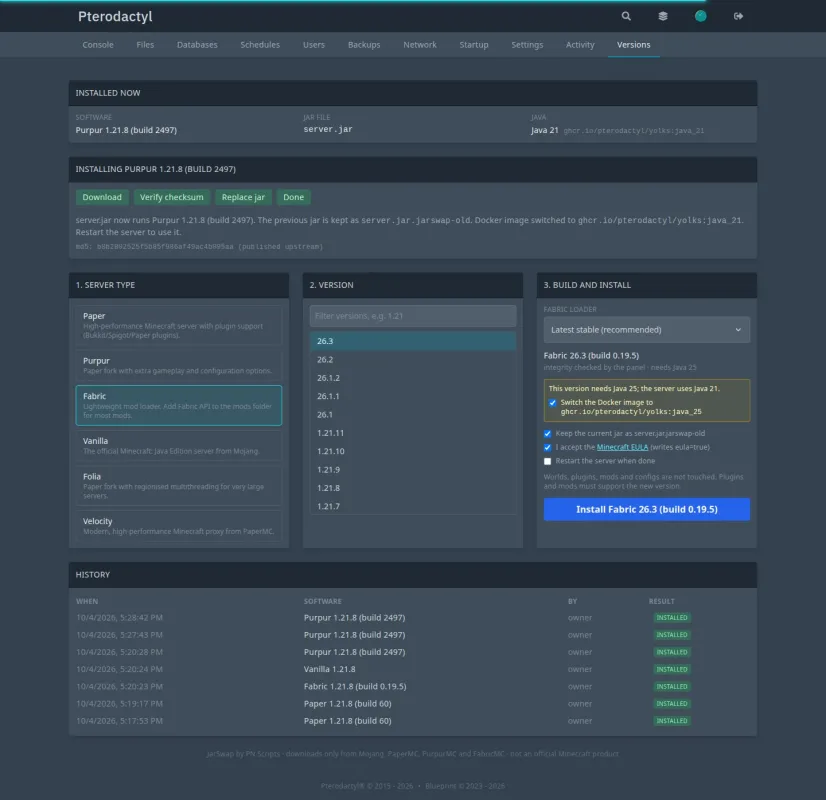
Task: Select the Purpur server type
Action: click(179, 366)
